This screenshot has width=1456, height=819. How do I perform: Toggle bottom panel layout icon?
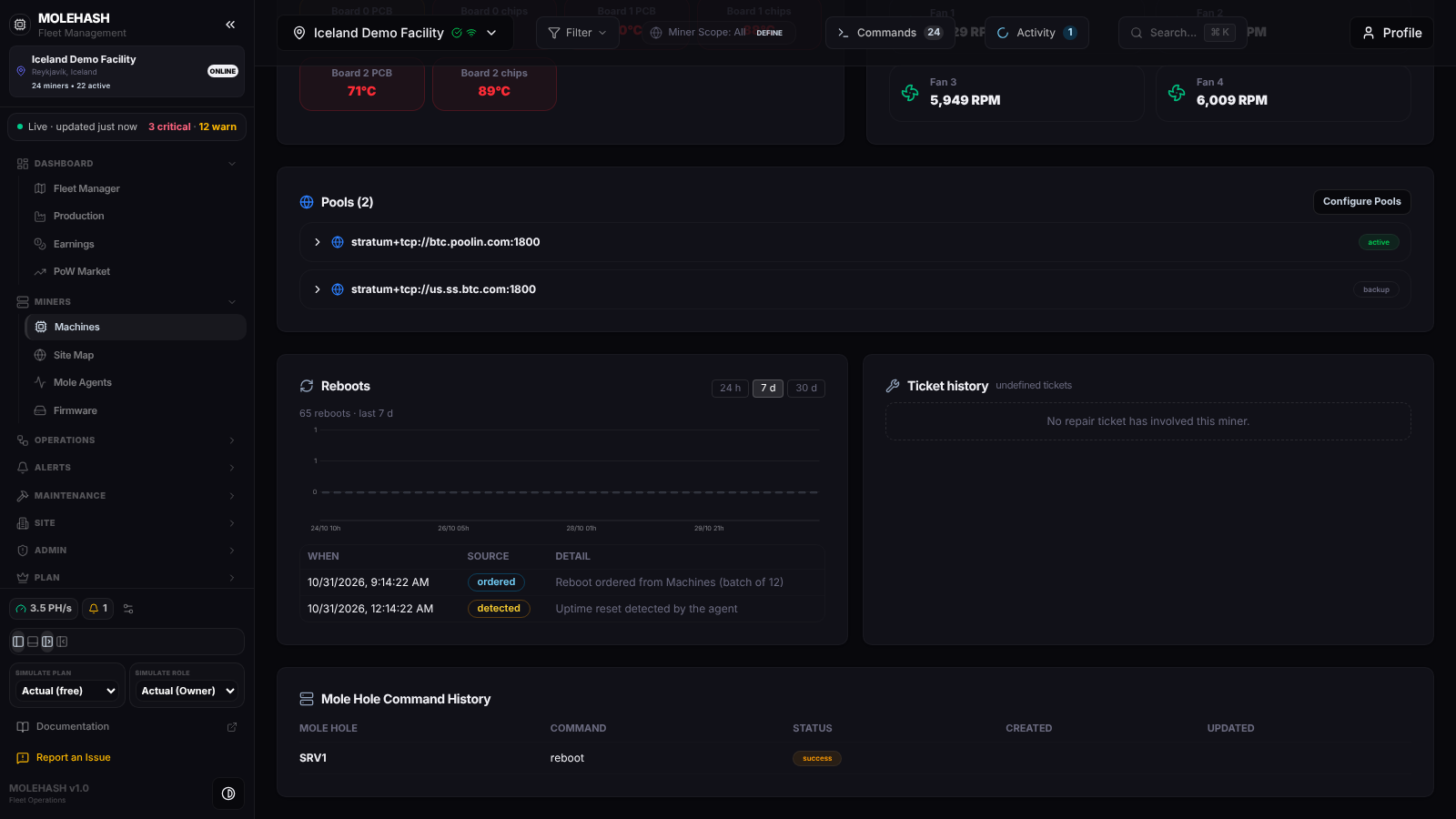coord(33,642)
